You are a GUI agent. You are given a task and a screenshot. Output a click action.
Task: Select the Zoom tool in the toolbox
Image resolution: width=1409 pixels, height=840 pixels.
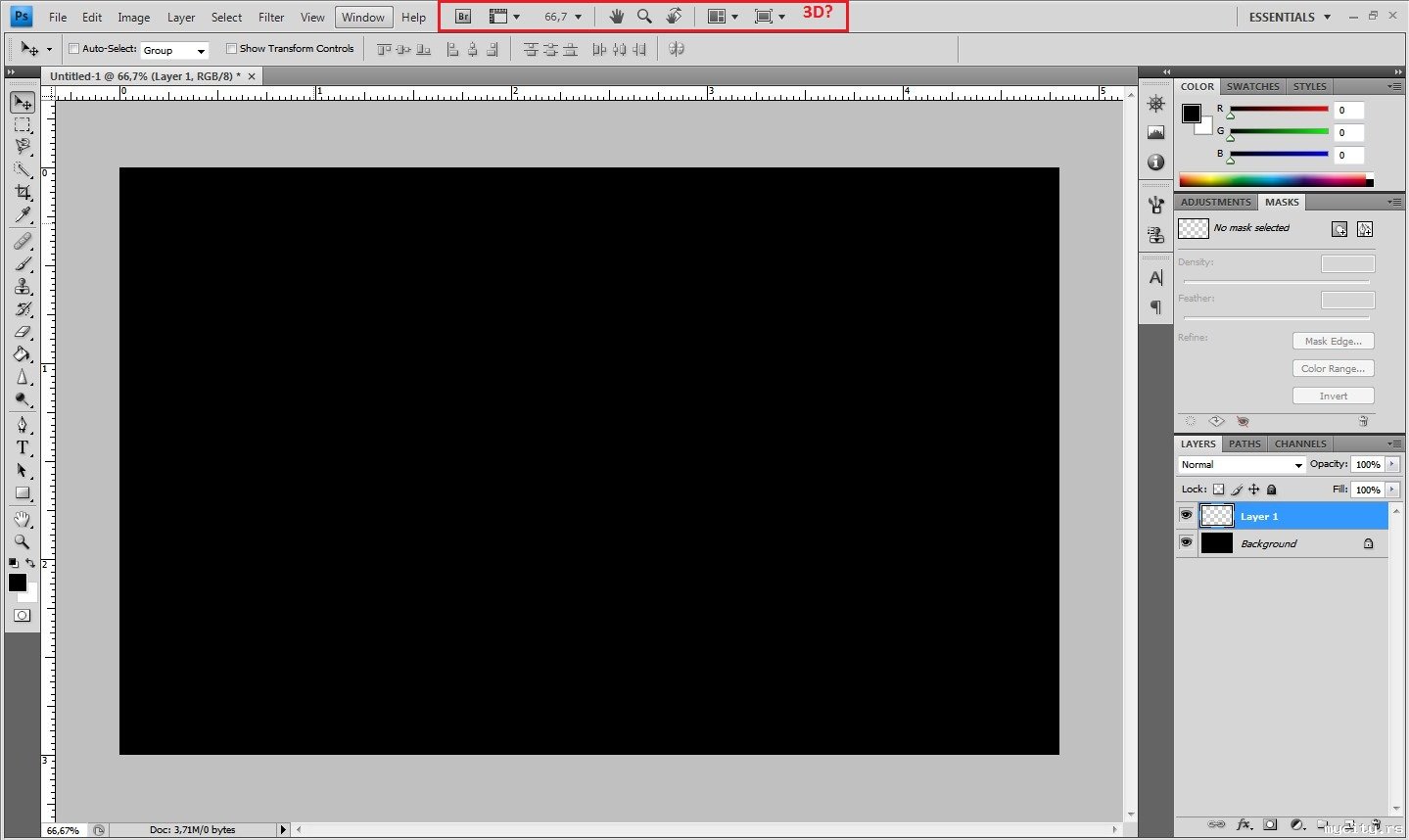23,541
